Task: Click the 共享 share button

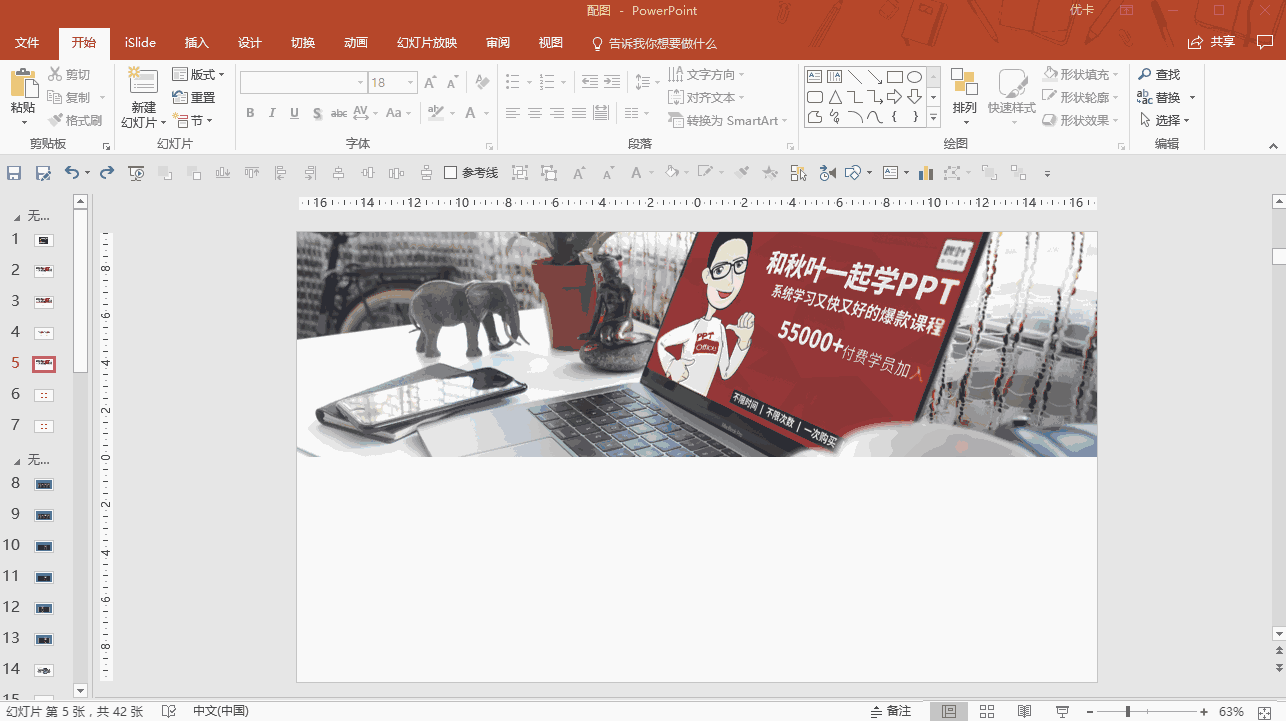Action: click(1211, 42)
